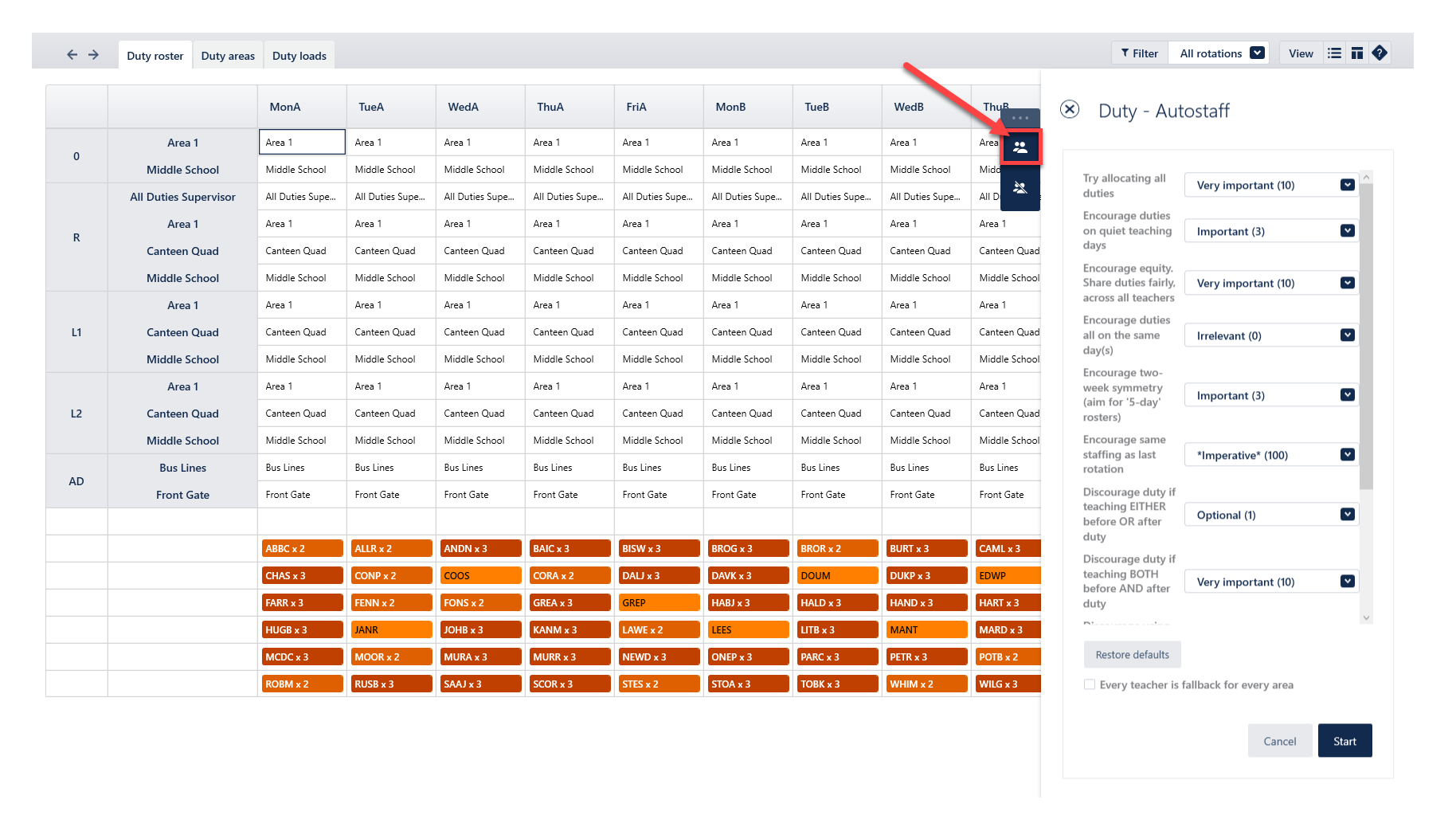Click the L1 period row header
Screen dimensions: 1456x831
tap(76, 332)
